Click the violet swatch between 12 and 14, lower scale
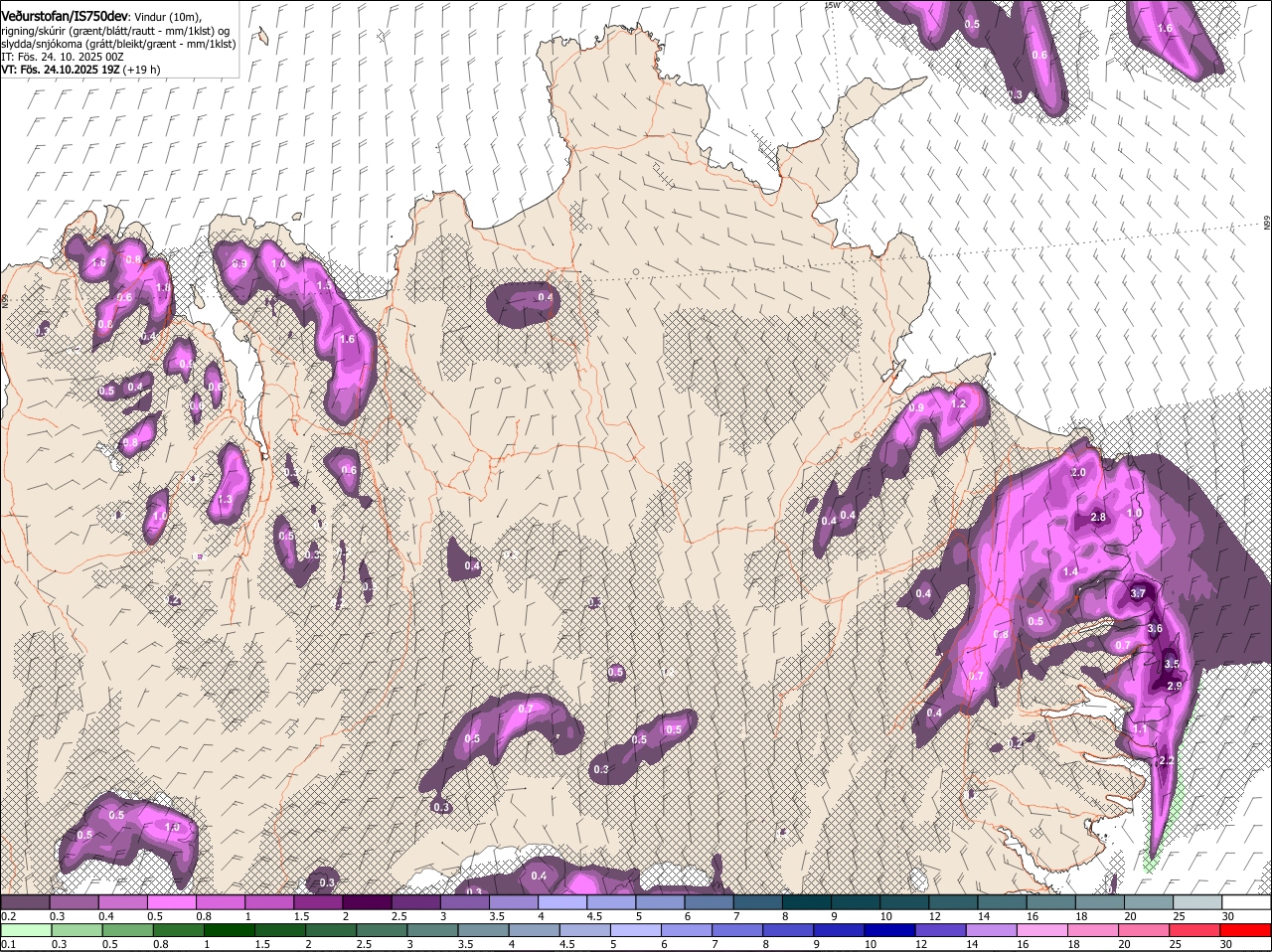1272x952 pixels. (x=941, y=931)
